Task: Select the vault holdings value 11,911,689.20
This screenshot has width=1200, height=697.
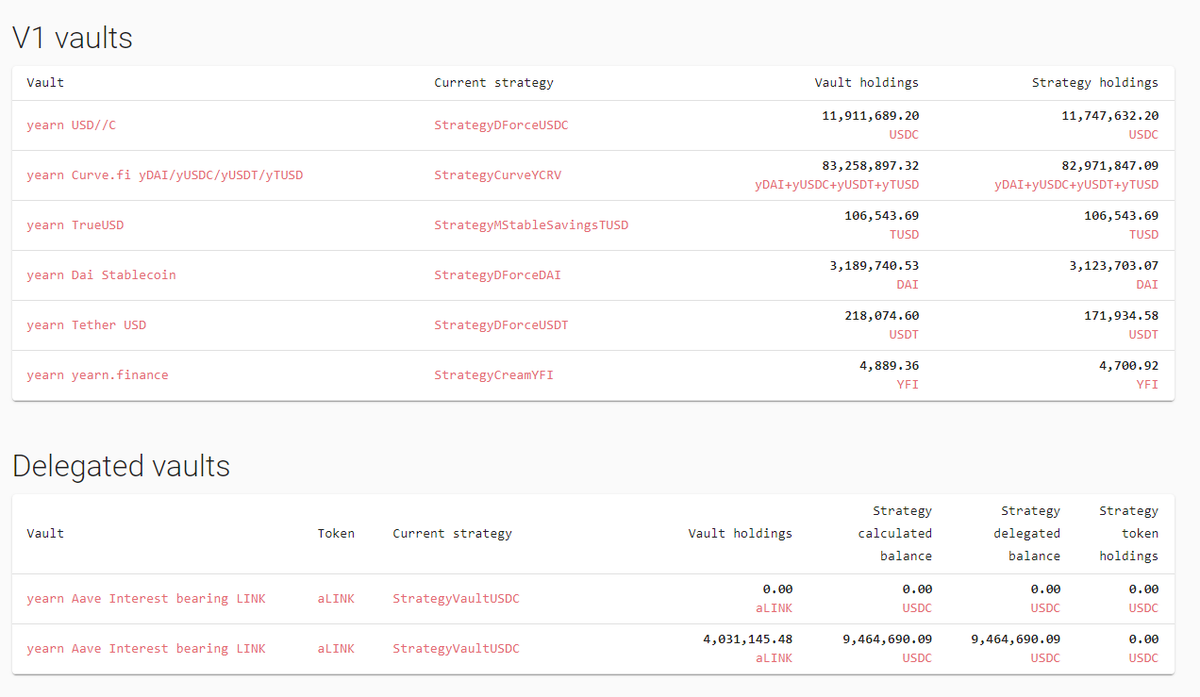Action: click(870, 116)
